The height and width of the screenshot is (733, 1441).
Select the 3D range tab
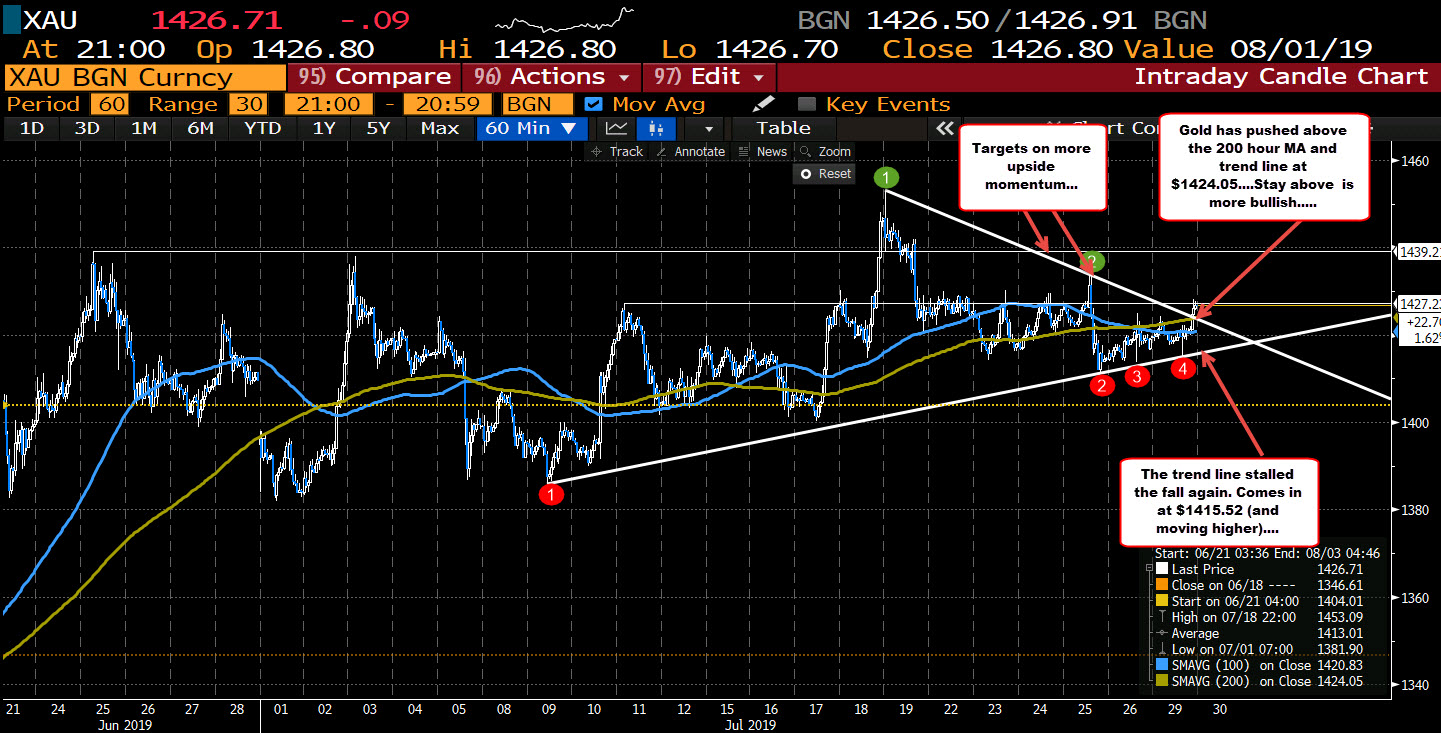pos(88,128)
